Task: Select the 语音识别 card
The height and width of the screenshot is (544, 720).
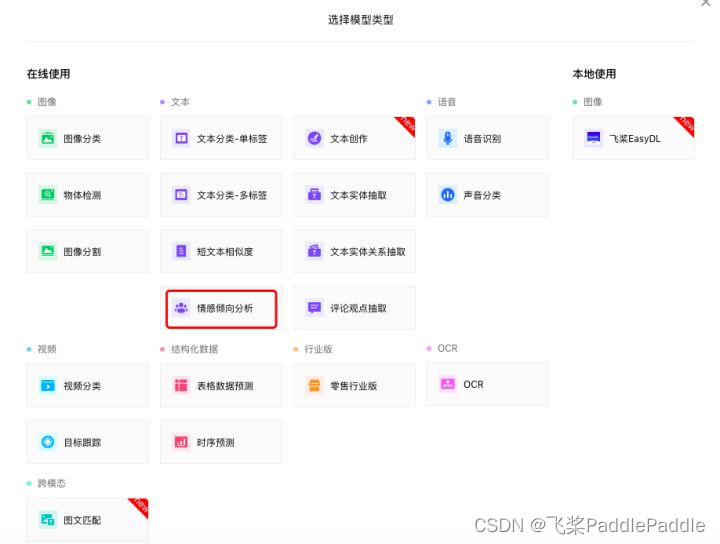Action: click(488, 138)
